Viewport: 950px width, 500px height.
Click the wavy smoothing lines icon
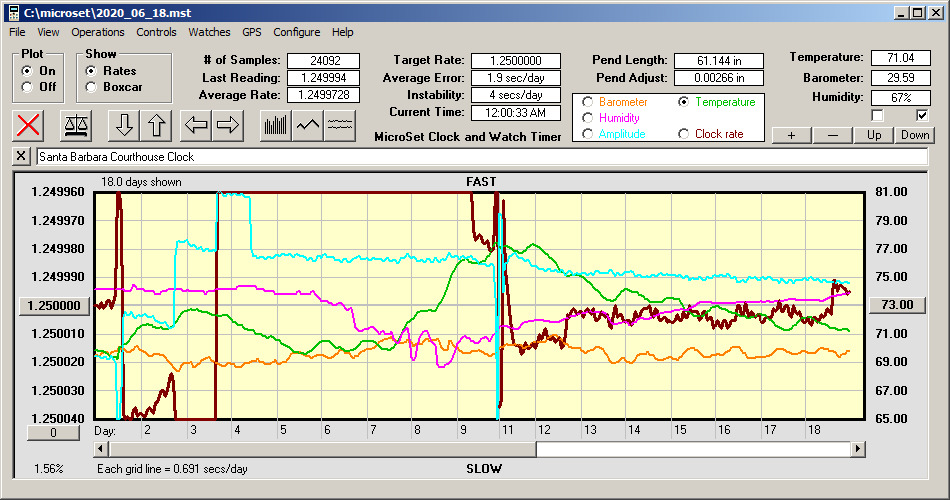pos(340,125)
